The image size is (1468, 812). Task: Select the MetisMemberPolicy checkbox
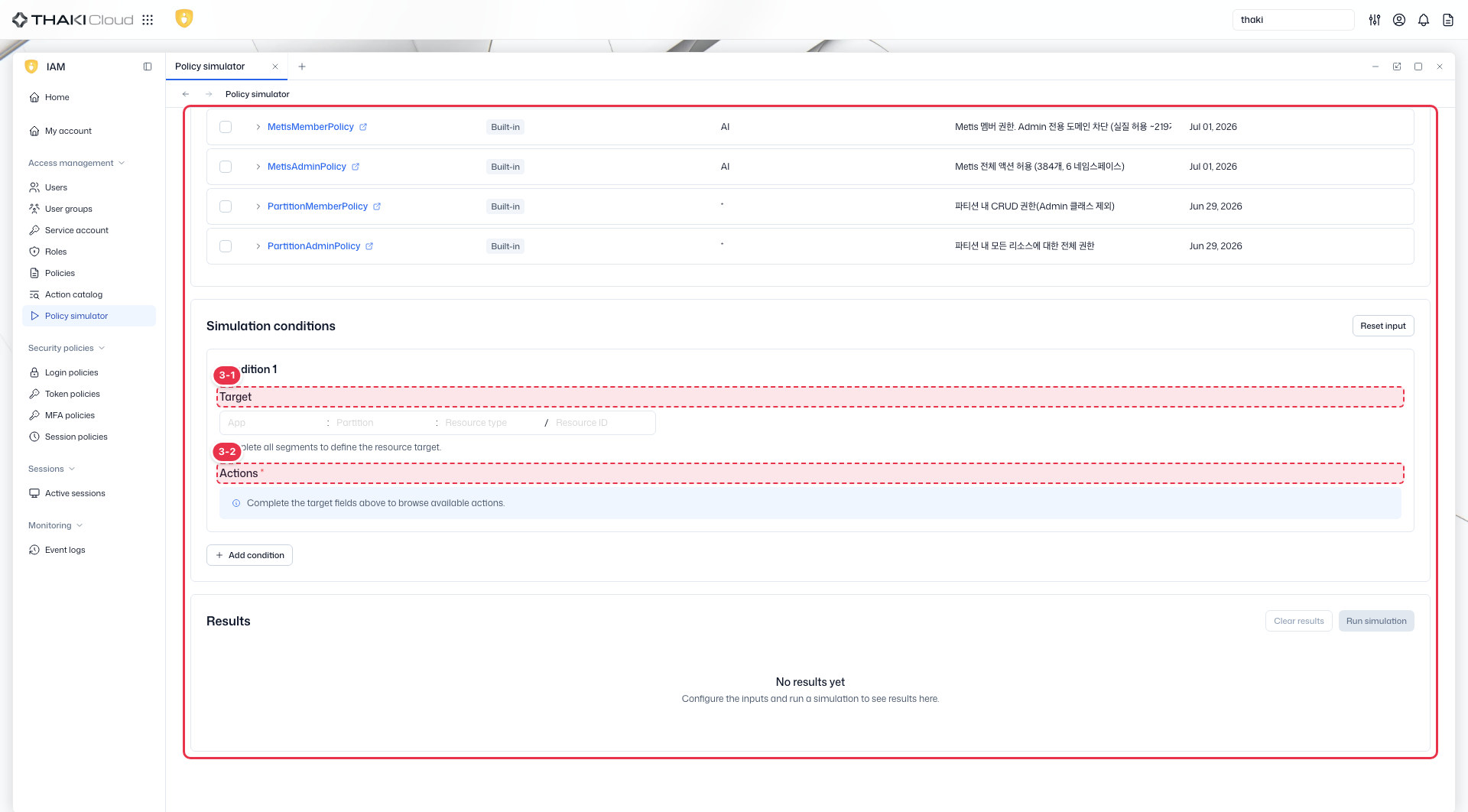[226, 127]
